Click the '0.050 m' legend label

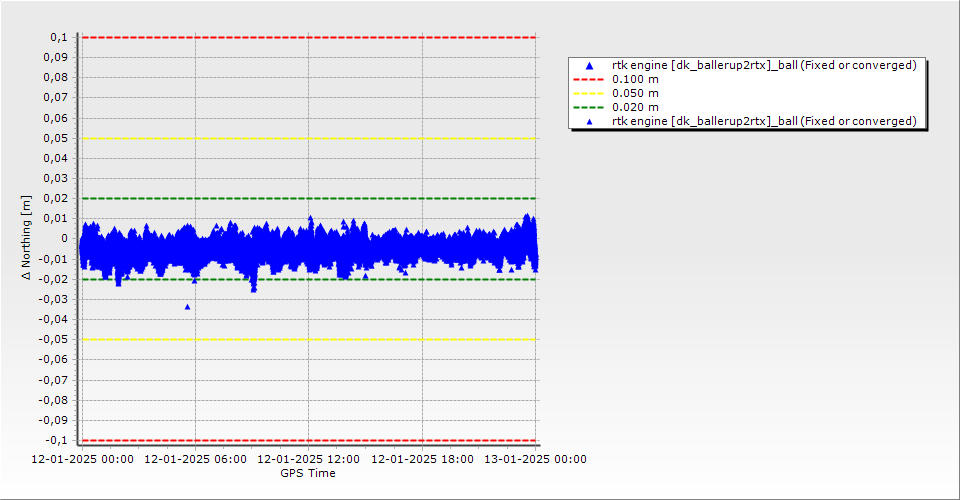pos(636,94)
